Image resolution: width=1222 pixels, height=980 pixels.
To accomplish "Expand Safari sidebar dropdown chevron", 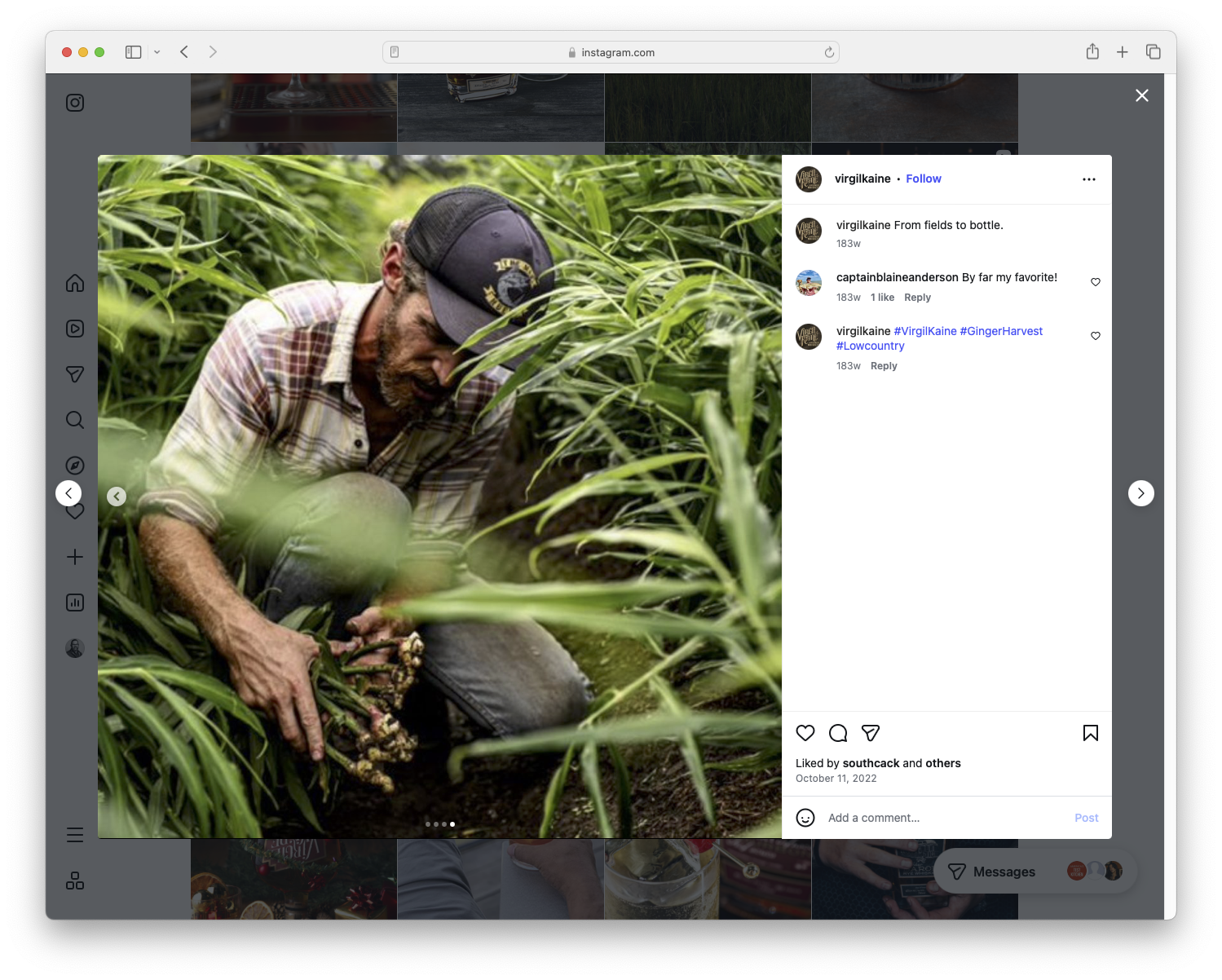I will click(x=157, y=52).
